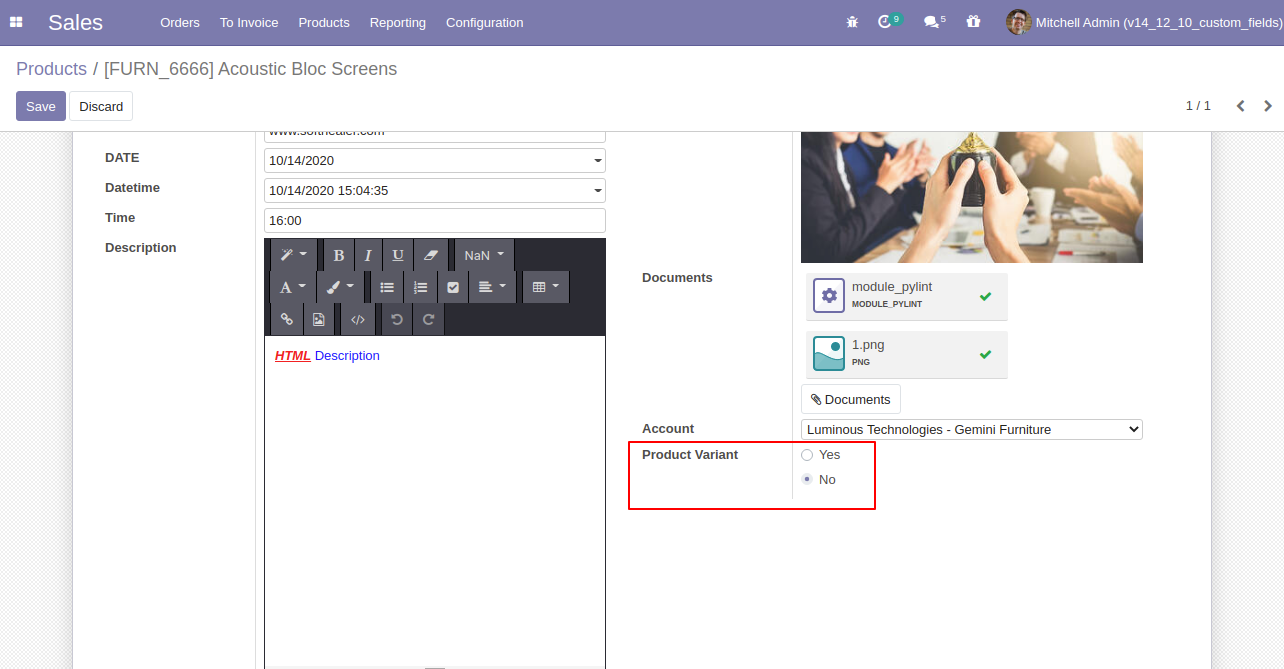
Task: Click the 1.png image file icon
Action: (829, 354)
